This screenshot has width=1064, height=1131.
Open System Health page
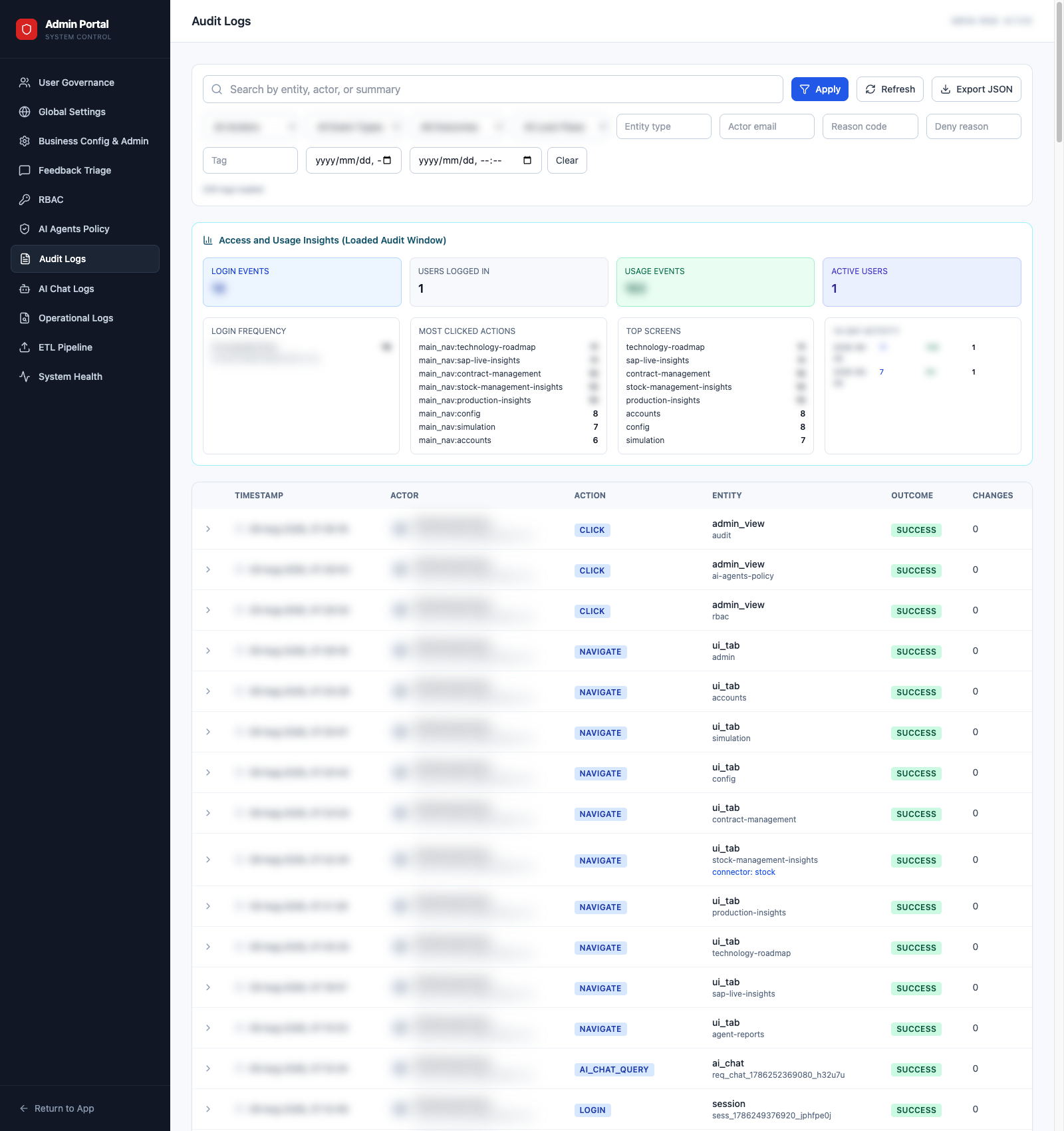click(85, 377)
